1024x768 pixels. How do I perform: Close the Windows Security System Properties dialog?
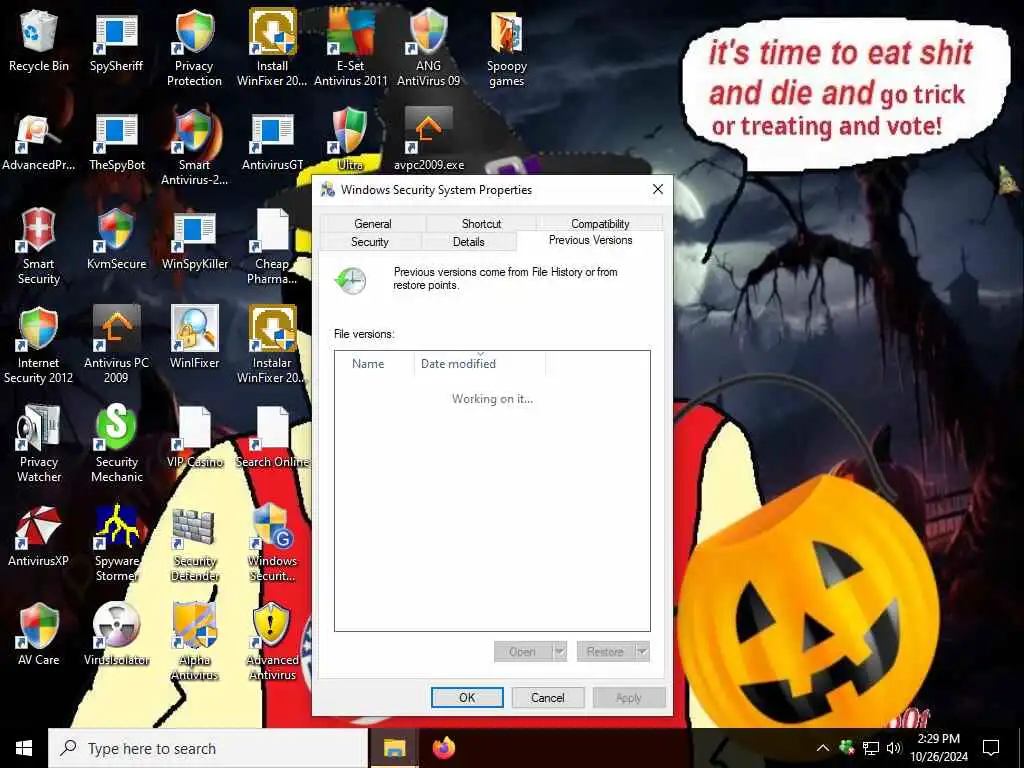pyautogui.click(x=658, y=189)
